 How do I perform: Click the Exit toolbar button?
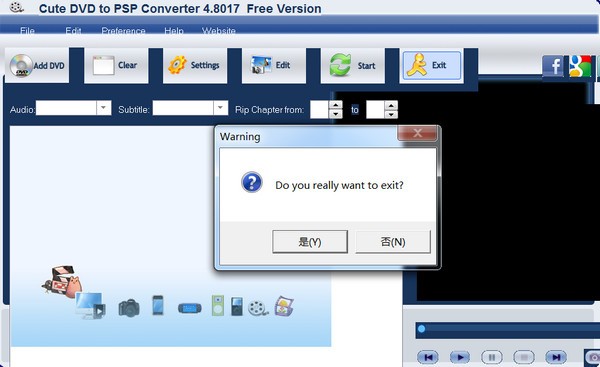(432, 65)
